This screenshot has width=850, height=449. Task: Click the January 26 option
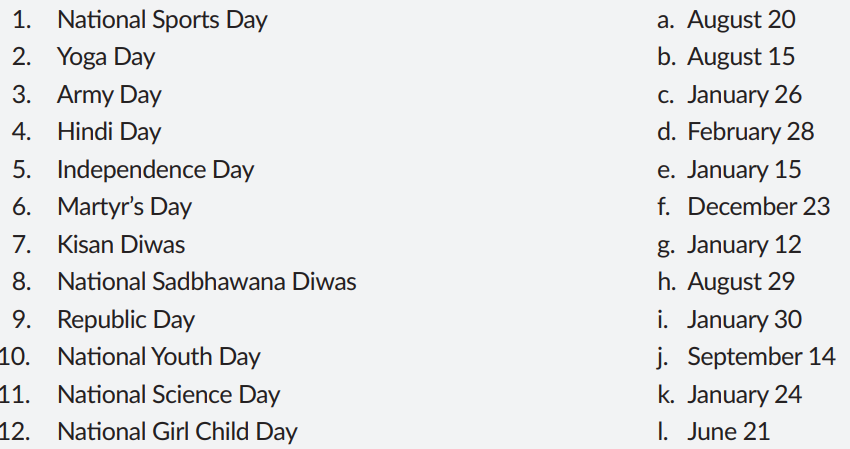pos(744,95)
